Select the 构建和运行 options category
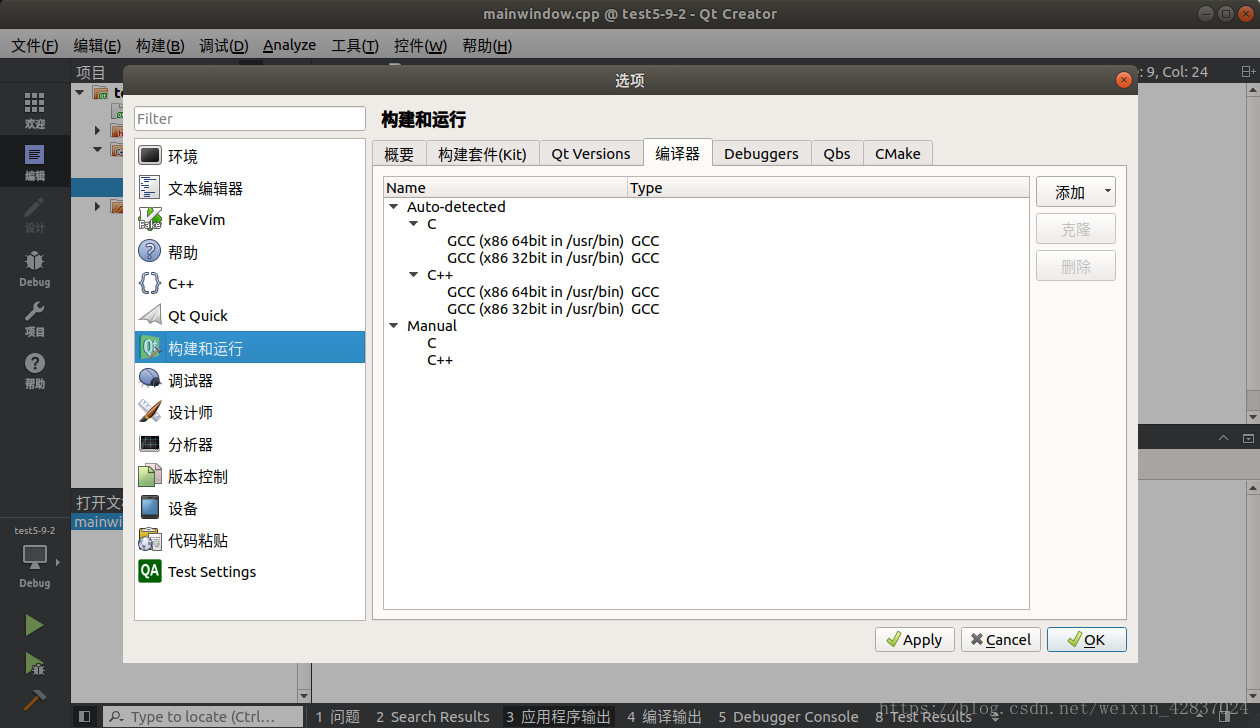The height and width of the screenshot is (728, 1260). pyautogui.click(x=250, y=348)
